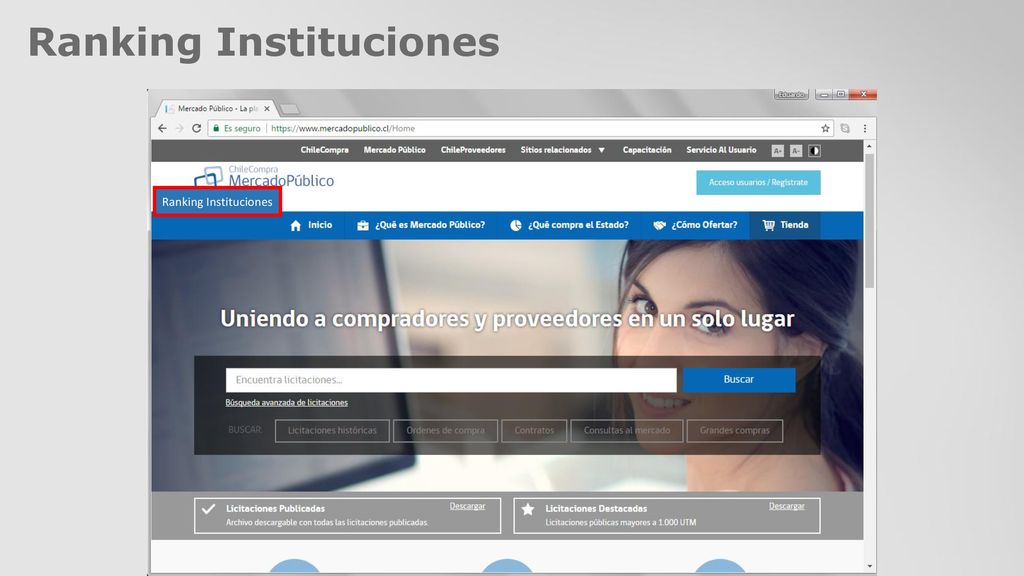This screenshot has height=576, width=1024.
Task: Click the Buscar button
Action: pos(739,379)
